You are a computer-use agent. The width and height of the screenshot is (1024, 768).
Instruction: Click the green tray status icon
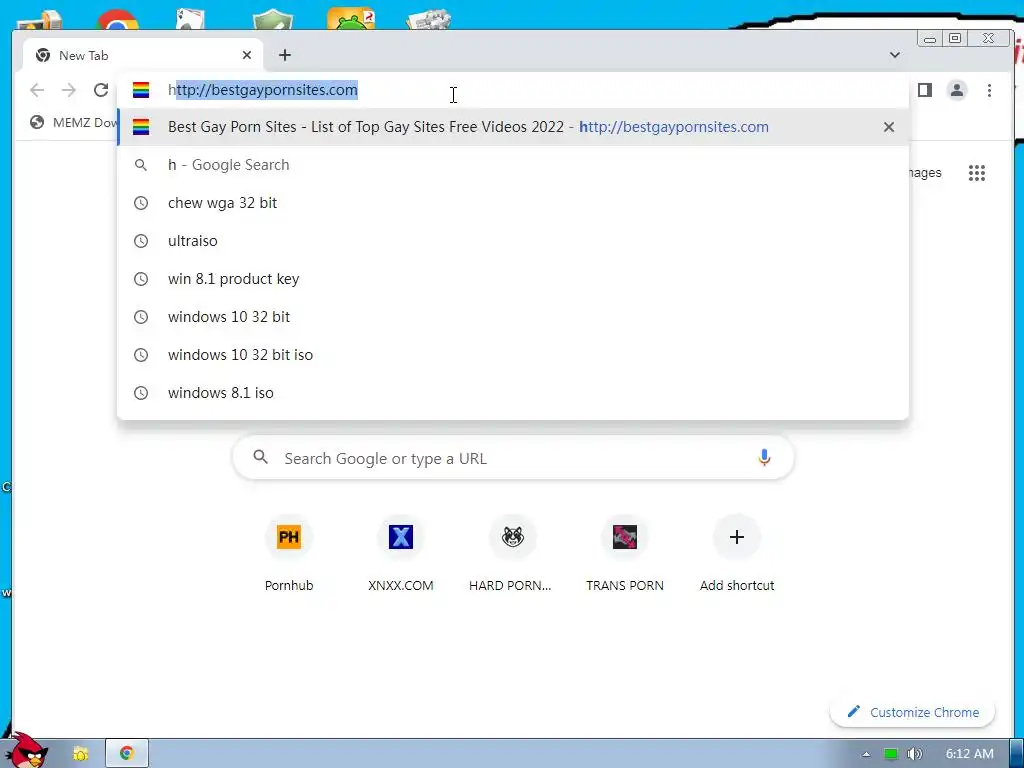coord(891,754)
